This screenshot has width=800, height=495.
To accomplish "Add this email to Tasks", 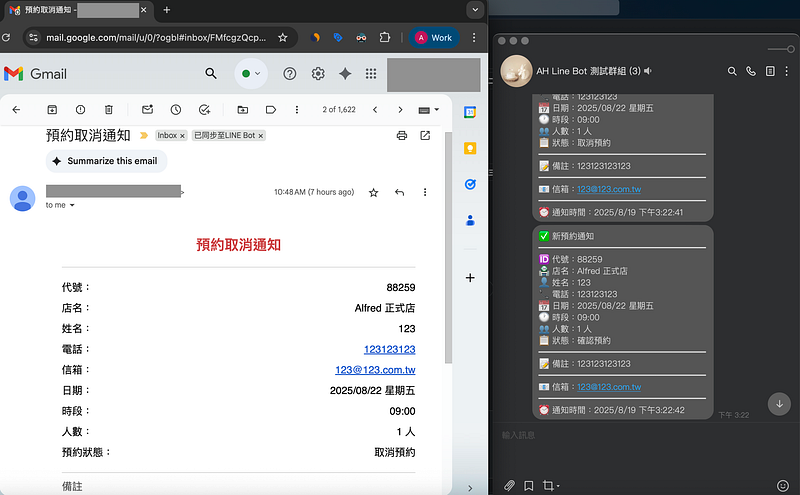I will pos(205,110).
